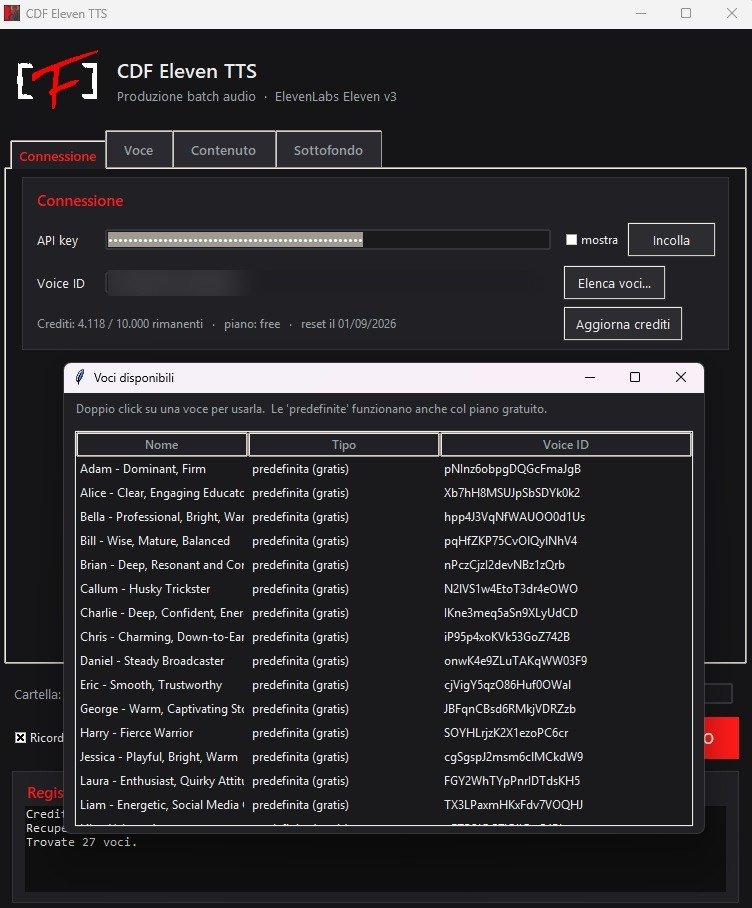Open the Voce tab
This screenshot has height=908, width=752.
pos(139,151)
